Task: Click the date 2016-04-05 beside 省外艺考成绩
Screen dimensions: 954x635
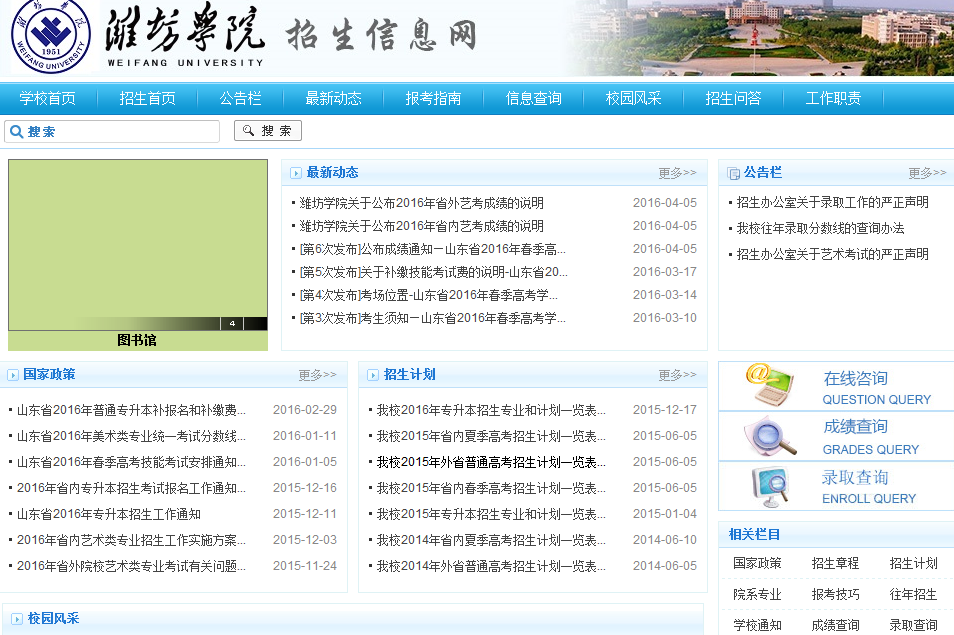Action: tap(665, 203)
